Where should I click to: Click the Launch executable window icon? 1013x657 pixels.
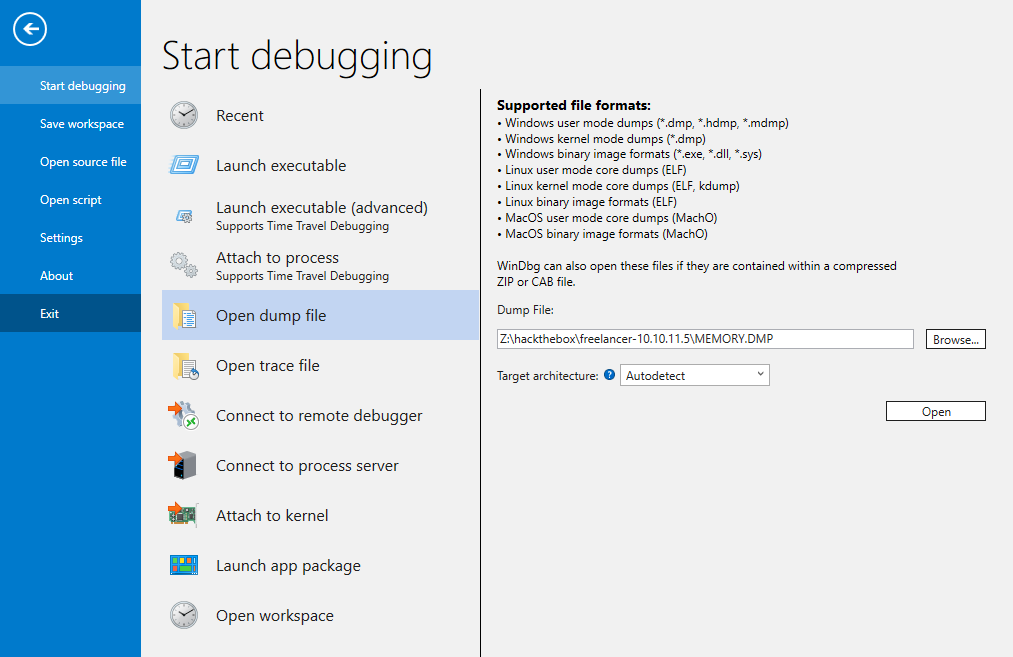[x=184, y=166]
